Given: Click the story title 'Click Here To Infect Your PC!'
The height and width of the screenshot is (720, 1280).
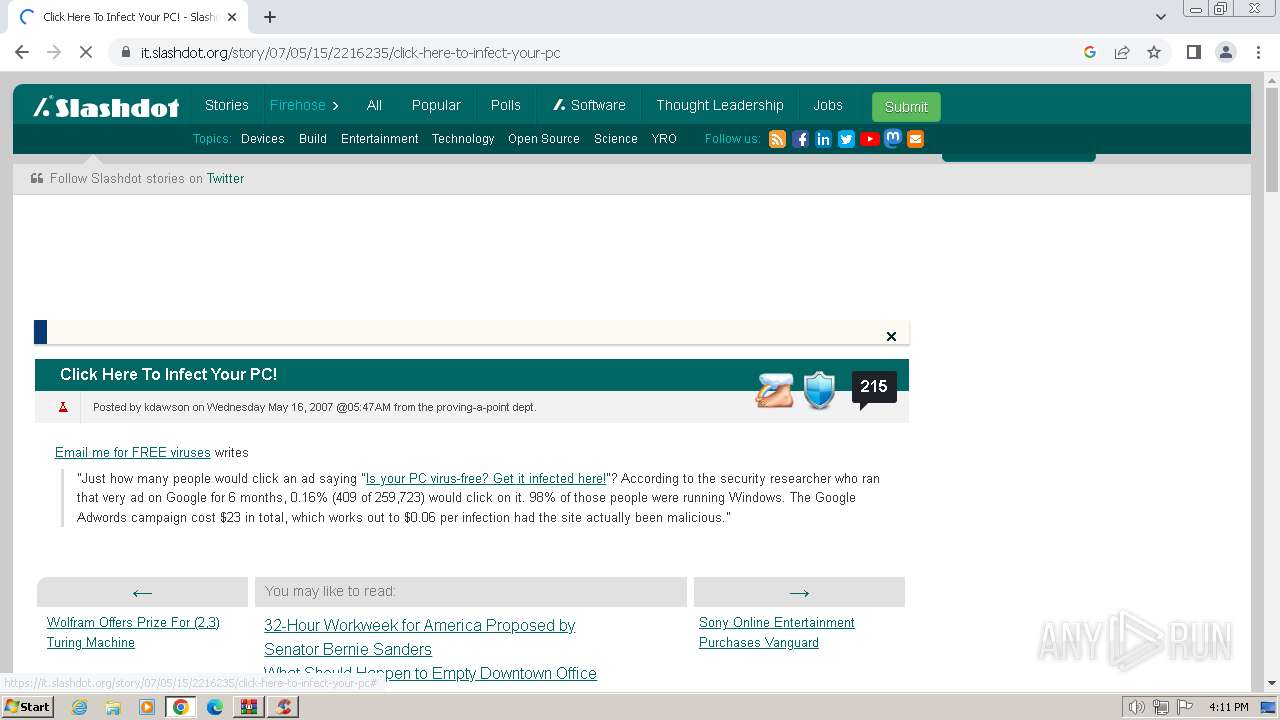Looking at the screenshot, I should click(168, 374).
